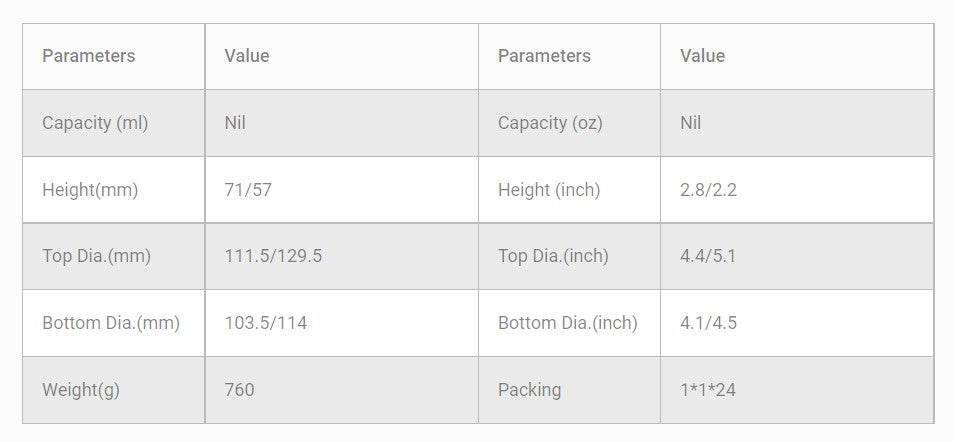Click the Top Dia.(mm) parameter
Screen dimensions: 953x442
(96, 256)
